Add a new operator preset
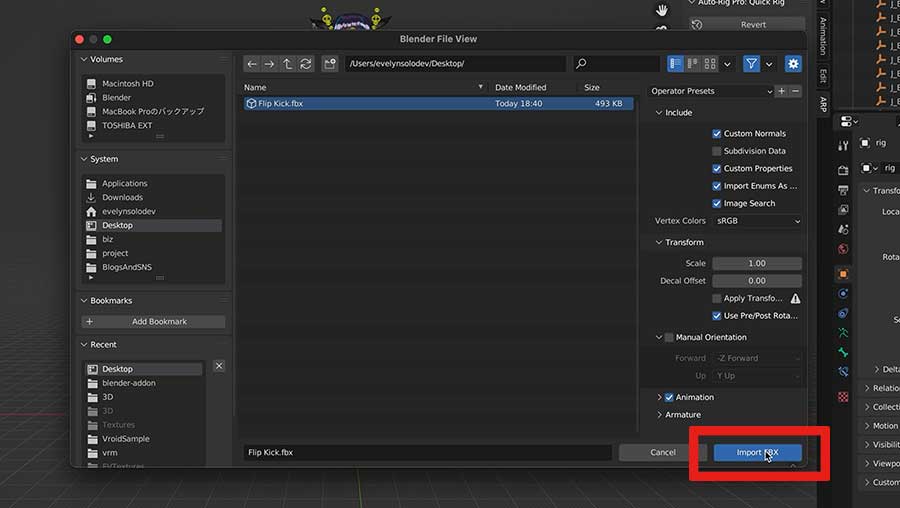This screenshot has width=900, height=508. (781, 91)
